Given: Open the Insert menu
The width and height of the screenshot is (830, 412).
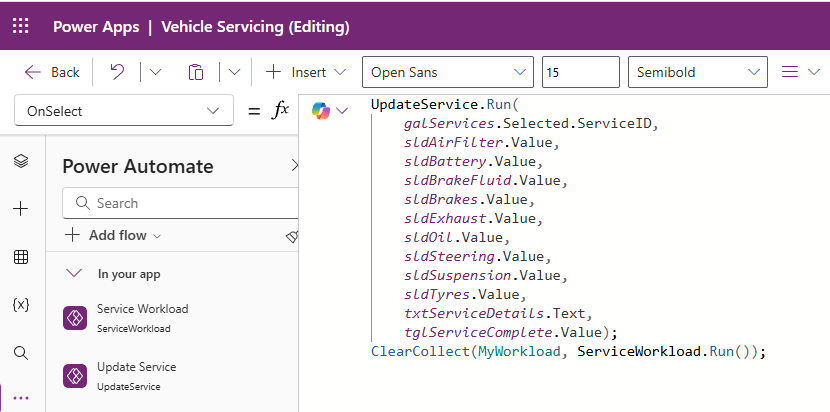Looking at the screenshot, I should 306,72.
